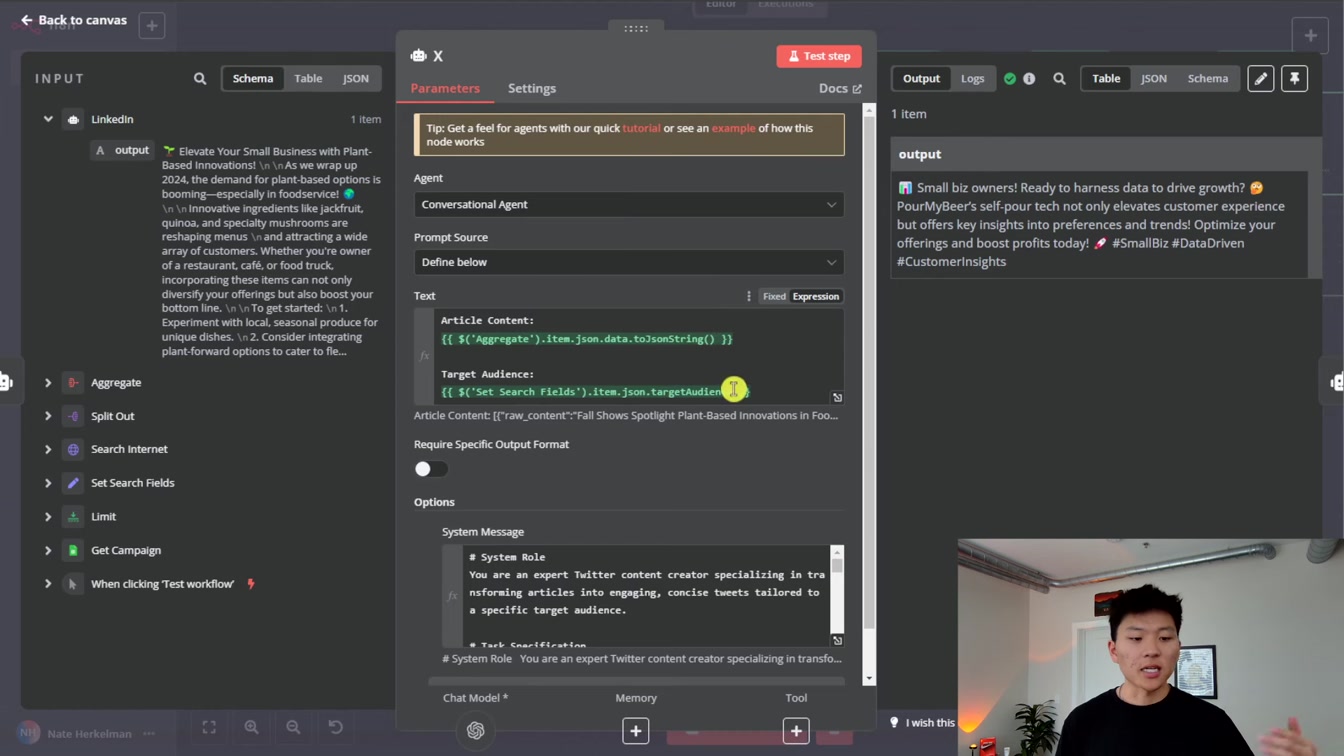Click the Set Search Fields pencil icon
Viewport: 1344px width, 756px height.
point(73,483)
